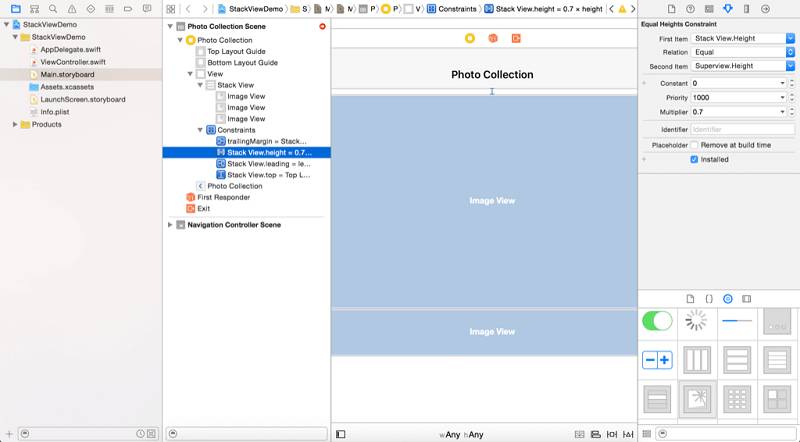Viewport: 800px width, 442px height.
Task: Collapse the Stack View outline item
Action: coord(201,85)
